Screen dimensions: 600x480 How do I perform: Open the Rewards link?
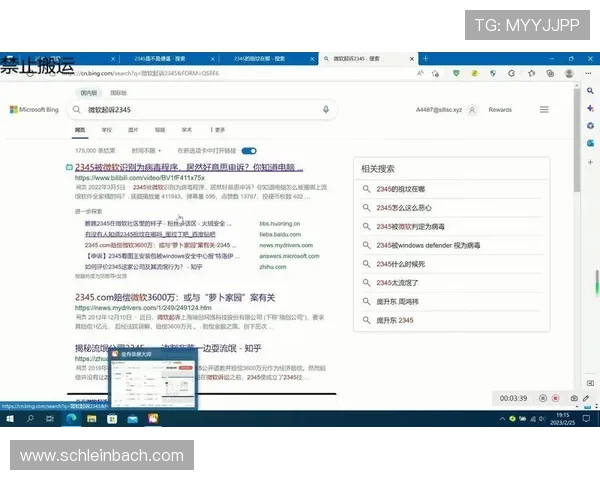pyautogui.click(x=500, y=110)
